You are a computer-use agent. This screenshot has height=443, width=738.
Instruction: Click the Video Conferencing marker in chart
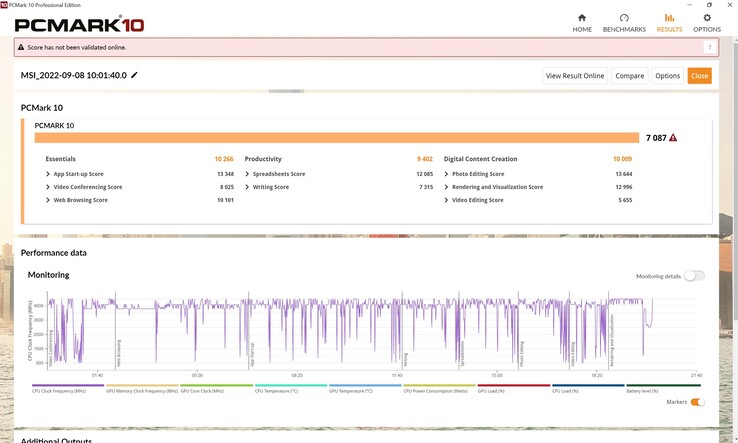pyautogui.click(x=50, y=346)
